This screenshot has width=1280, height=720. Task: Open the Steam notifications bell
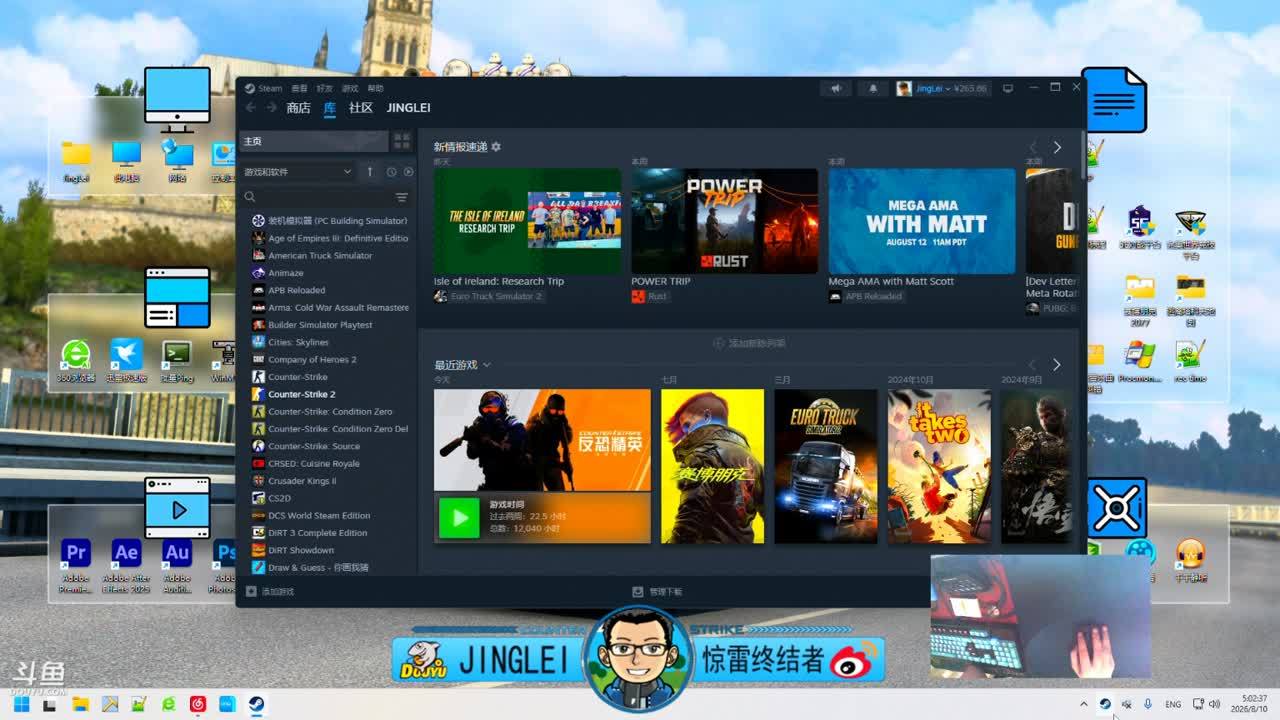pyautogui.click(x=873, y=88)
